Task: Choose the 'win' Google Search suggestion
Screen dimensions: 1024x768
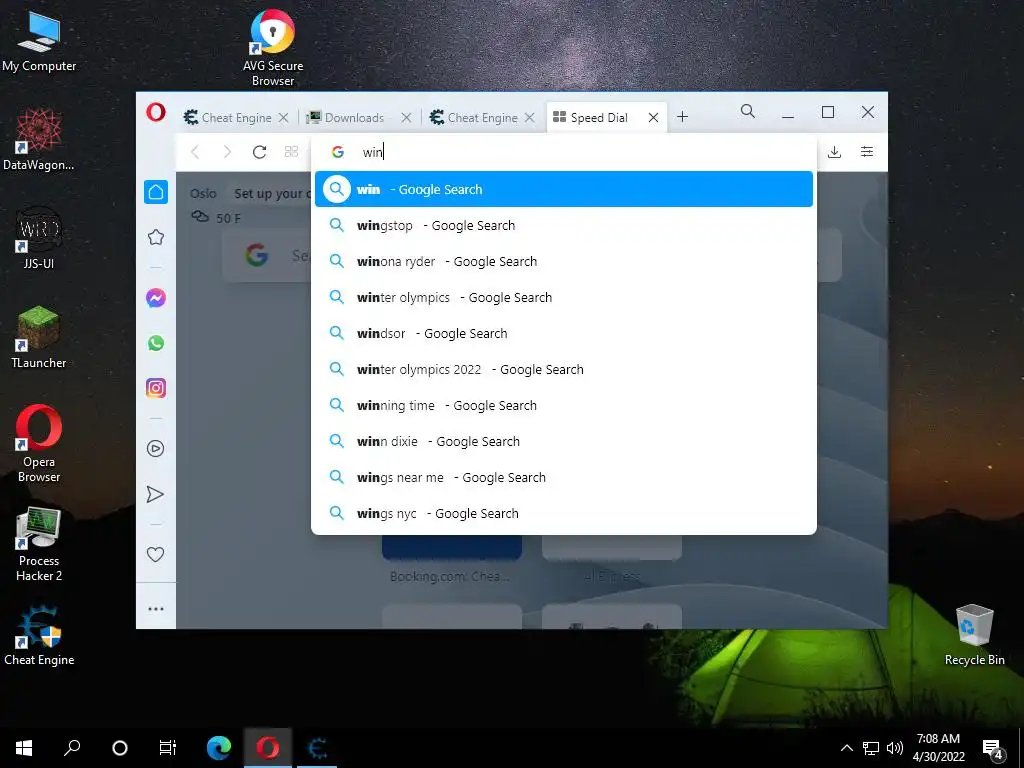Action: pyautogui.click(x=564, y=189)
